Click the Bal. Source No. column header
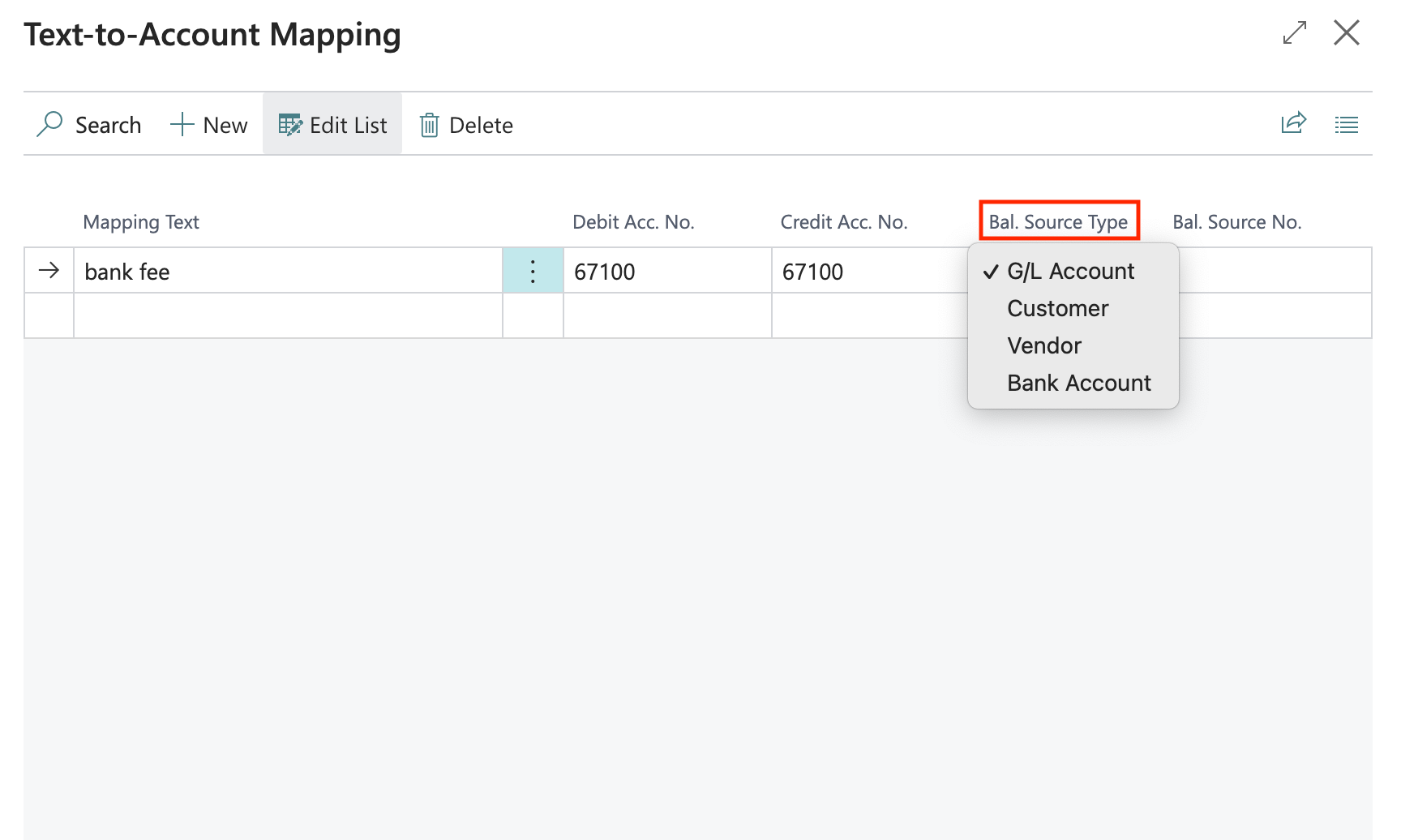Image resolution: width=1401 pixels, height=840 pixels. coord(1236,222)
